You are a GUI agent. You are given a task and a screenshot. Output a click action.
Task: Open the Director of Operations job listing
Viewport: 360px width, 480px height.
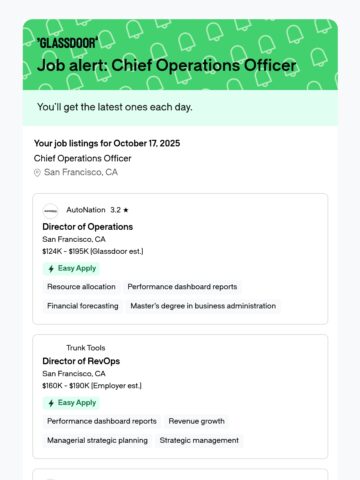pyautogui.click(x=88, y=227)
